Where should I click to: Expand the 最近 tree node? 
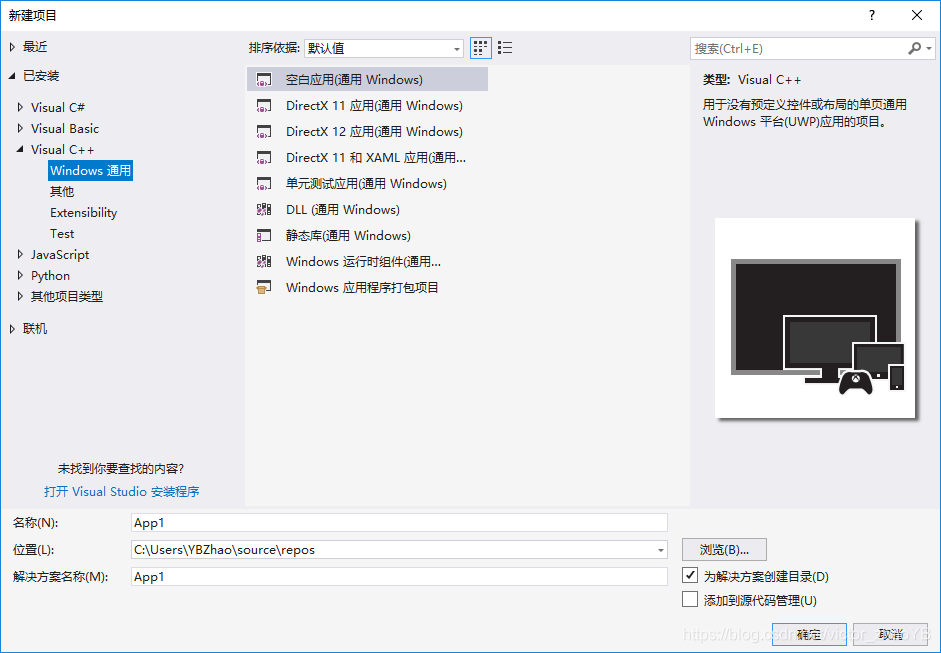[x=12, y=47]
